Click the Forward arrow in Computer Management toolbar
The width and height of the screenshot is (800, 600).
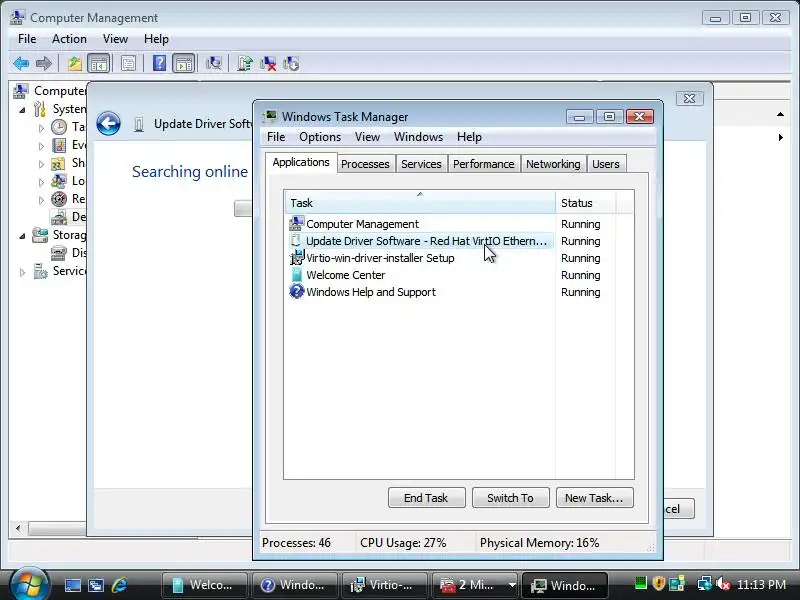point(44,64)
